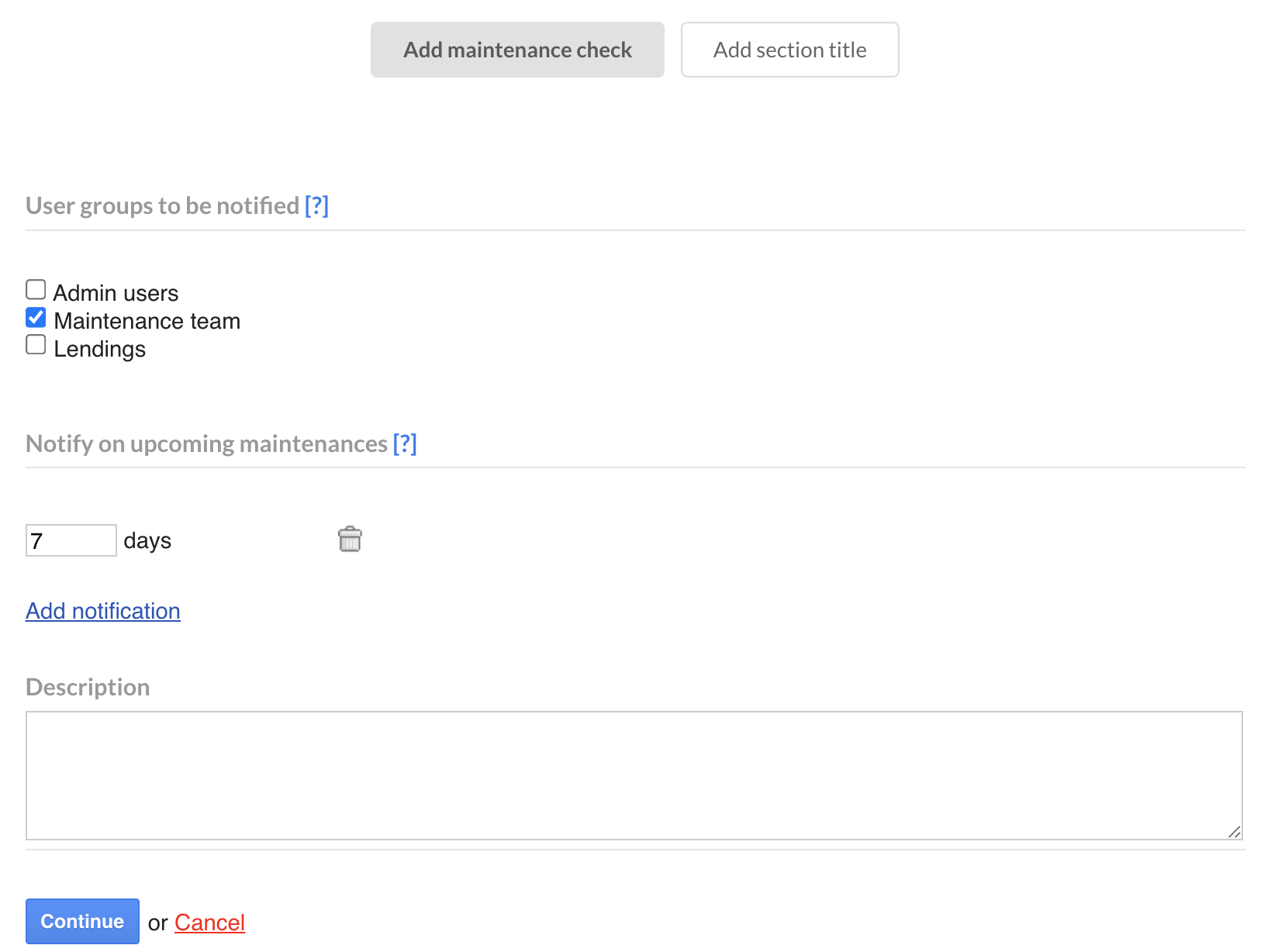
Task: Click the "User groups to be notified" heading
Action: click(x=162, y=205)
